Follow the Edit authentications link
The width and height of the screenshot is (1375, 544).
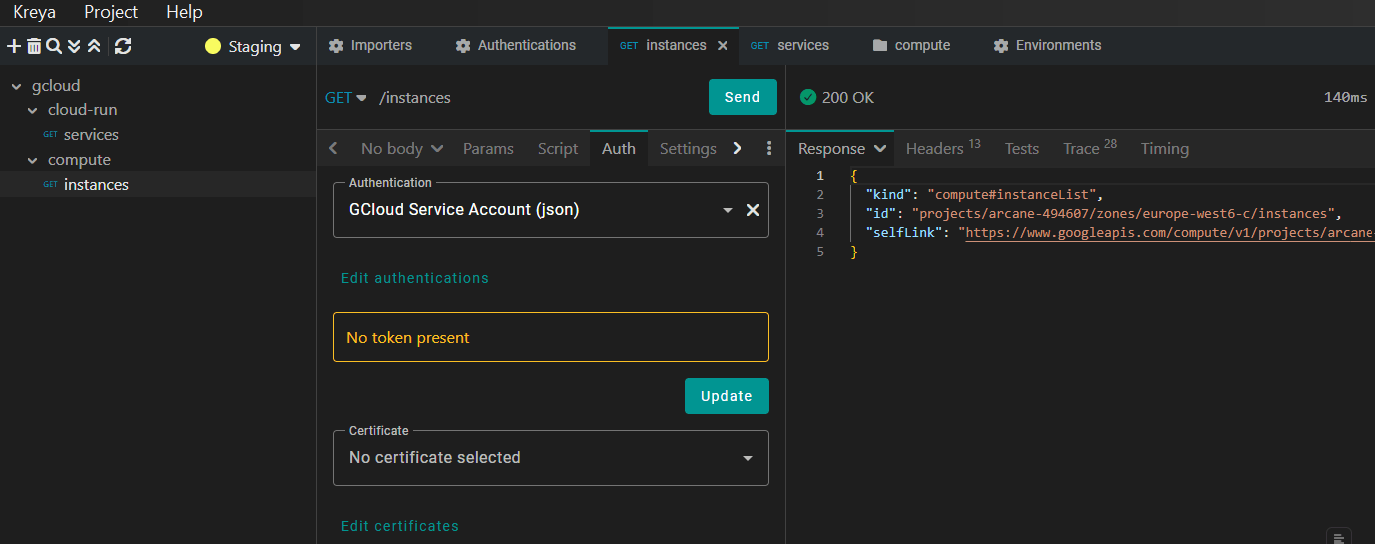tap(414, 278)
